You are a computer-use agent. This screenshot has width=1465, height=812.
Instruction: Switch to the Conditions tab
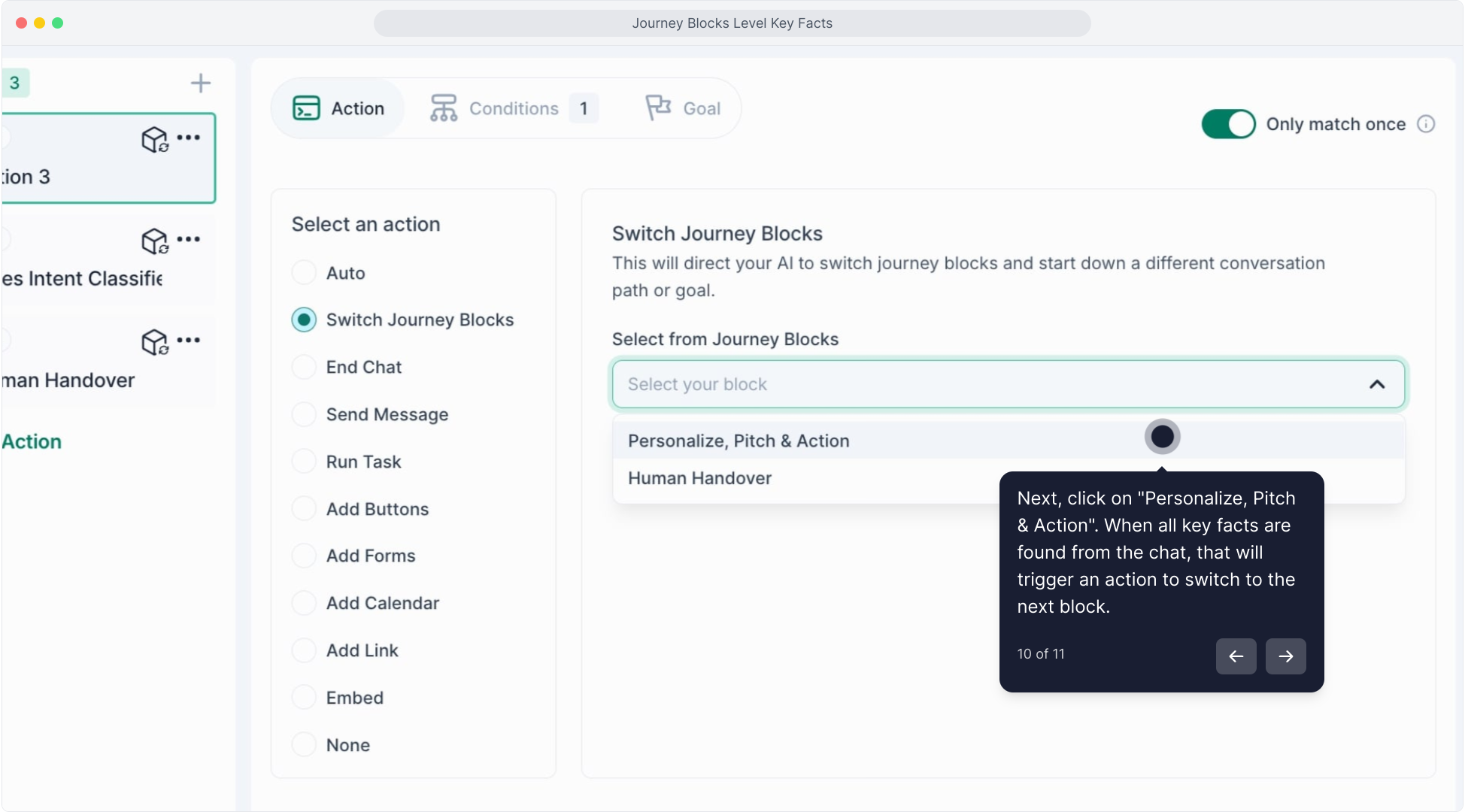point(514,108)
